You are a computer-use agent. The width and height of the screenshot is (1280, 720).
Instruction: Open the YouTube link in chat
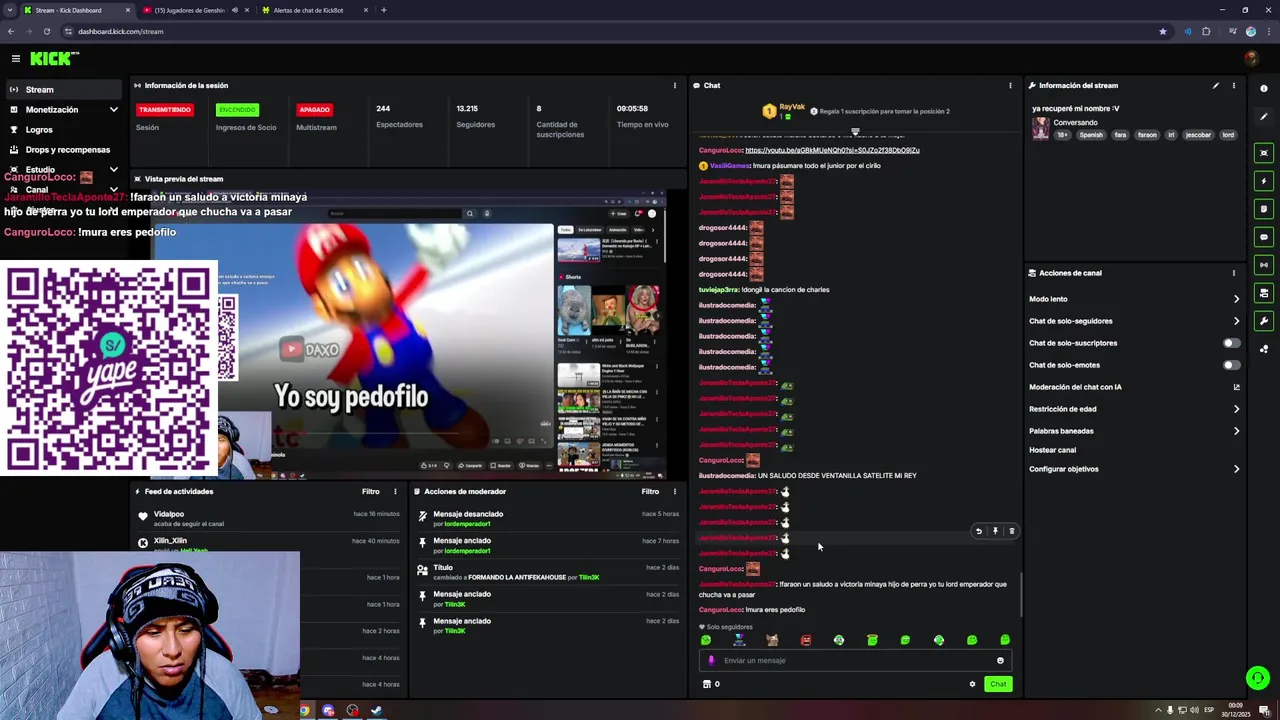tap(832, 150)
